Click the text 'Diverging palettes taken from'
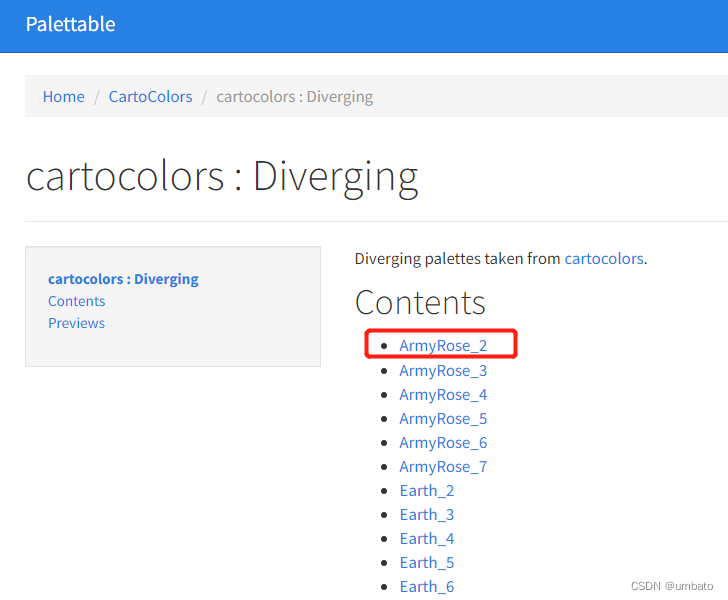The width and height of the screenshot is (728, 600). [457, 258]
